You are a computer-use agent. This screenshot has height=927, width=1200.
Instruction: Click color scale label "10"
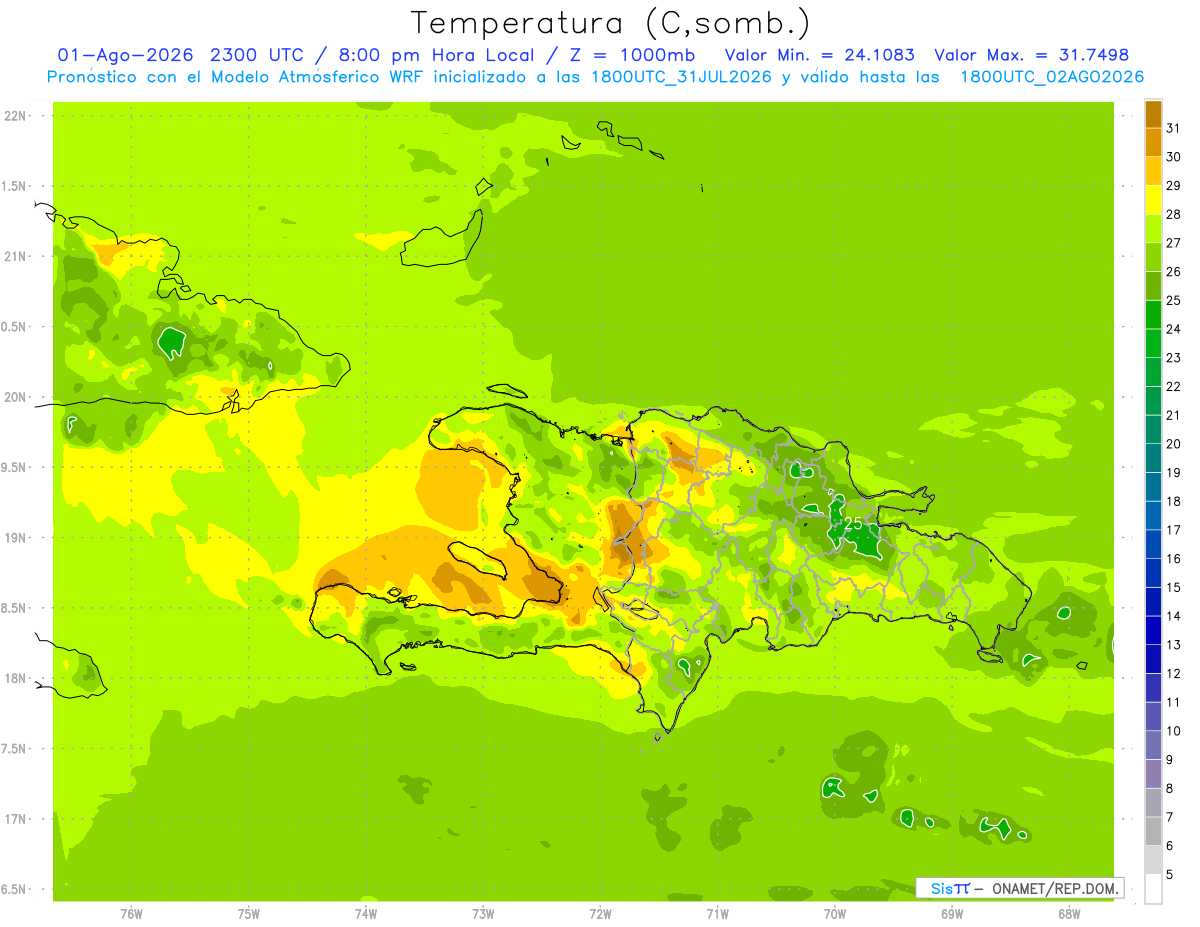[x=1174, y=731]
